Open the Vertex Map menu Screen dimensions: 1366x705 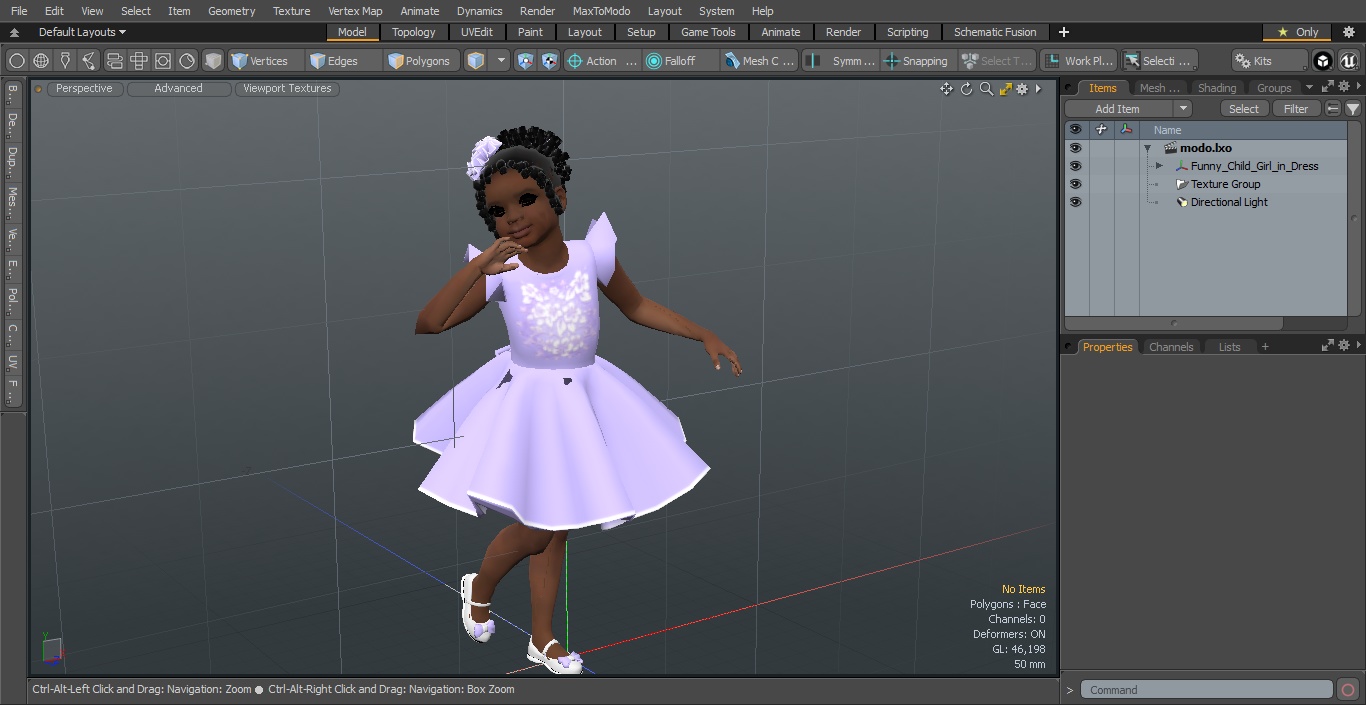coord(355,11)
